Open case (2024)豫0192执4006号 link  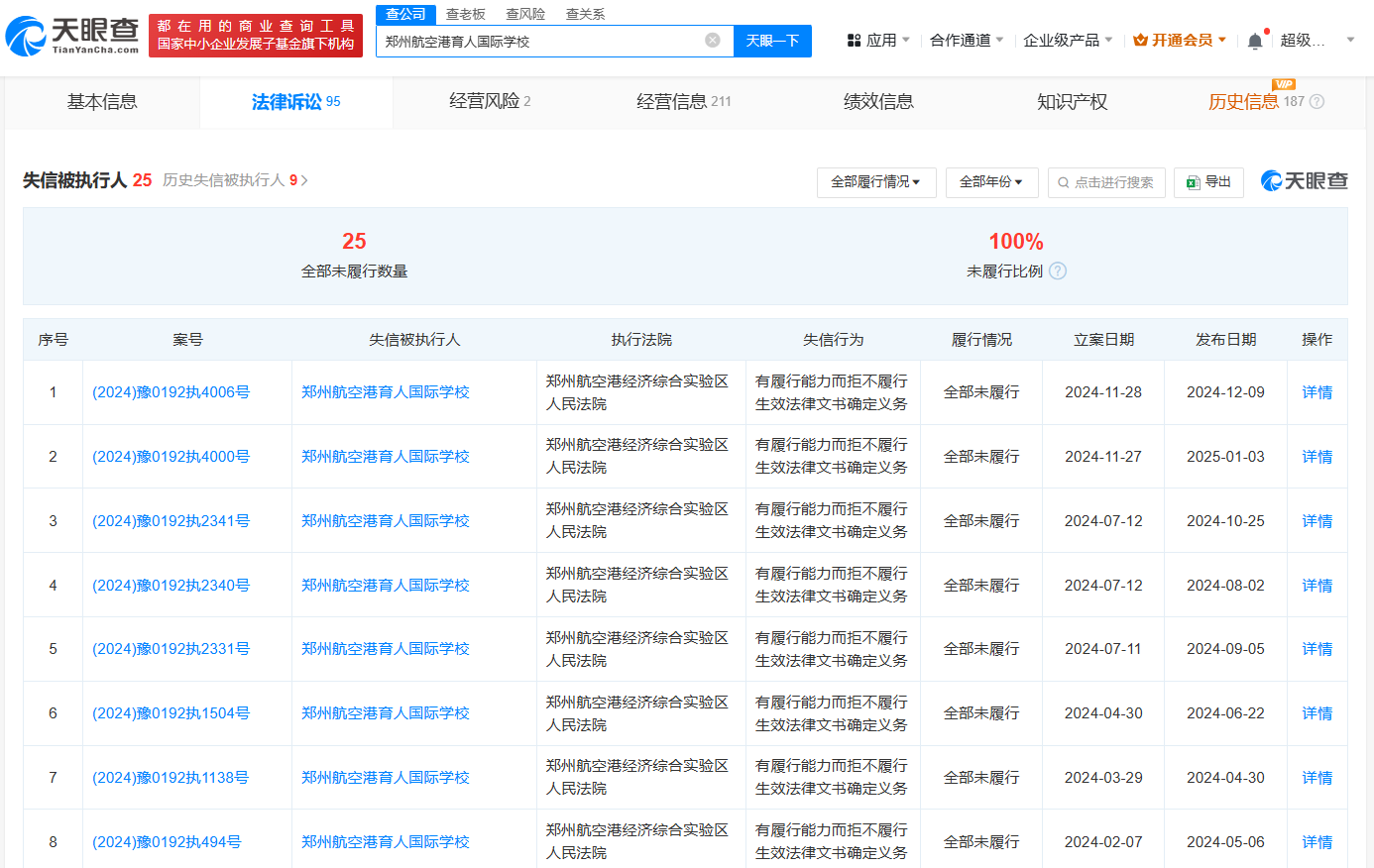click(171, 392)
